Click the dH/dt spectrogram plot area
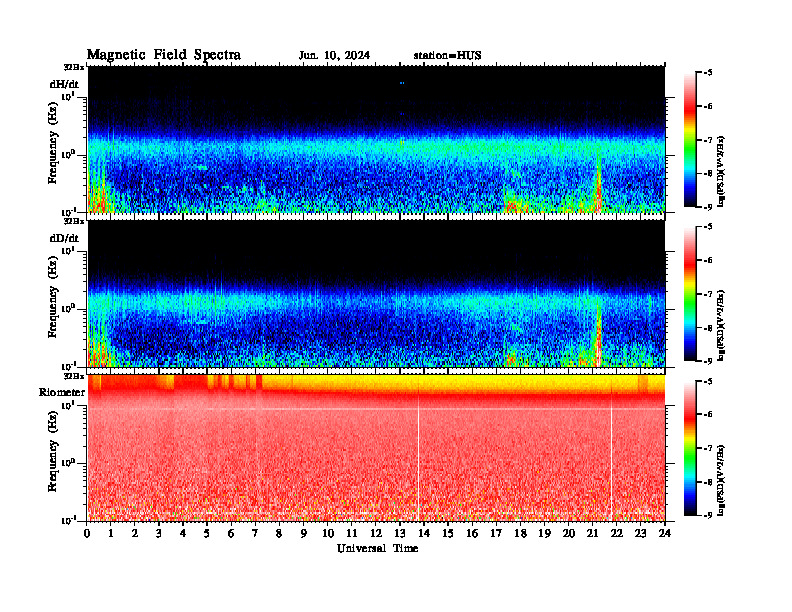 coord(376,139)
